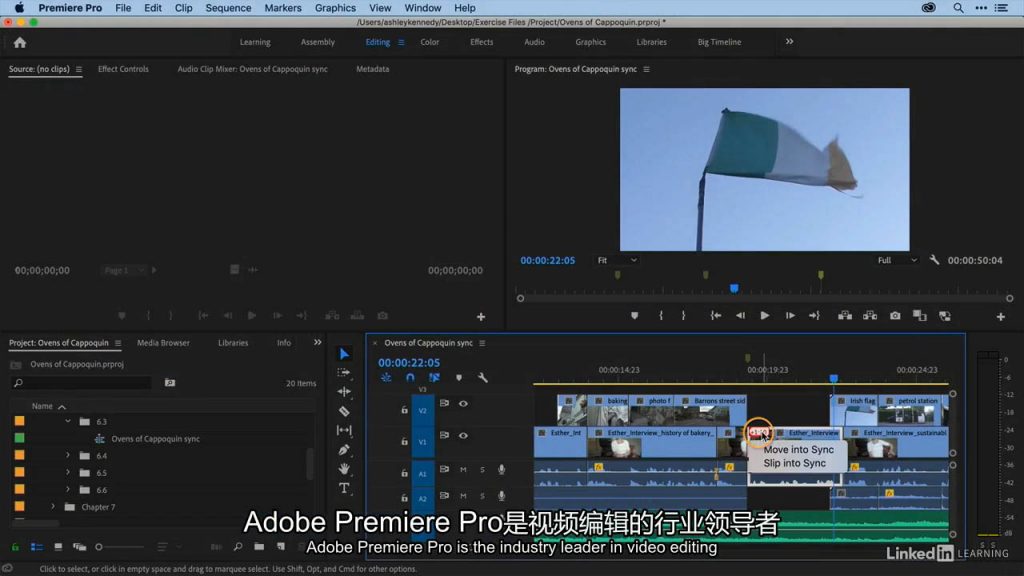Image resolution: width=1024 pixels, height=576 pixels.
Task: Create a new bin in Project panel
Action: [259, 547]
